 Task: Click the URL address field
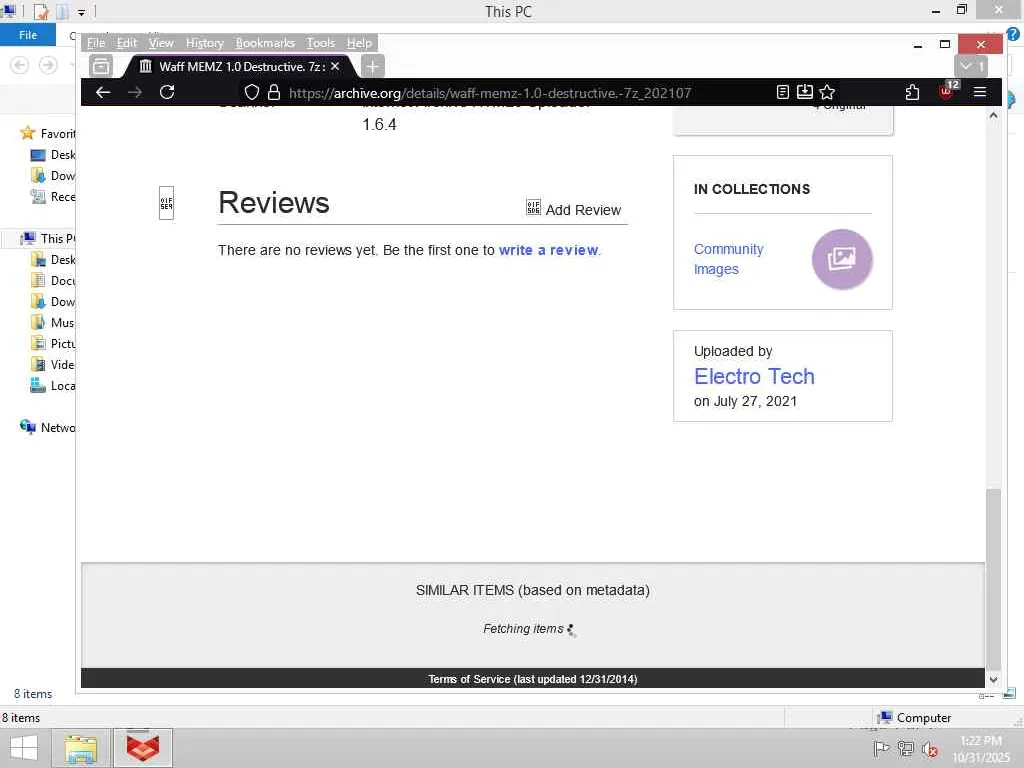[x=490, y=93]
